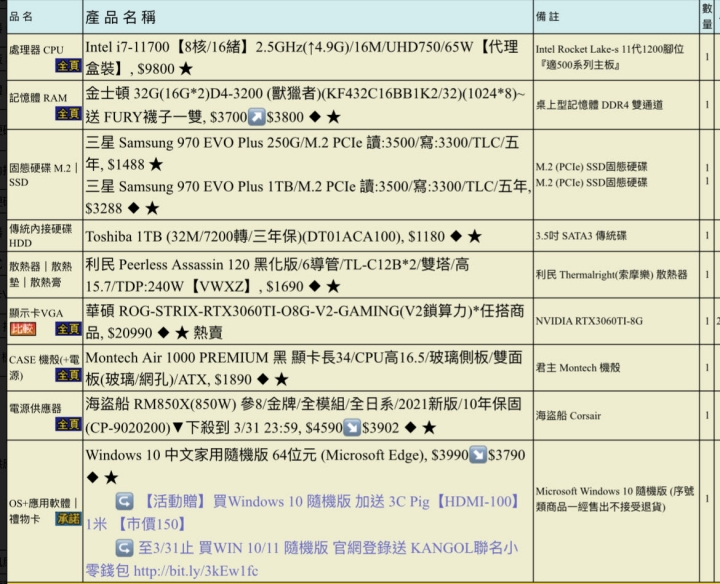
Task: Click 固態硬碟 M.2 | SSD category label
Action: [x=44, y=175]
